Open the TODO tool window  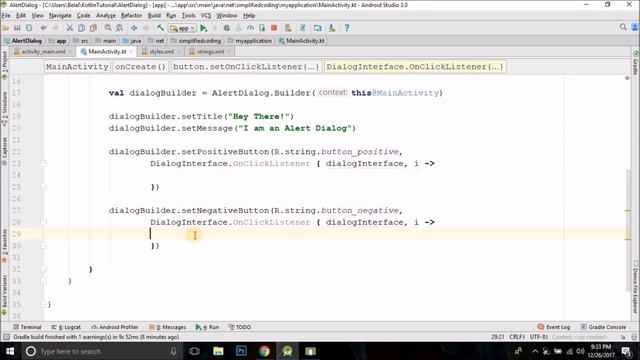pyautogui.click(x=240, y=327)
